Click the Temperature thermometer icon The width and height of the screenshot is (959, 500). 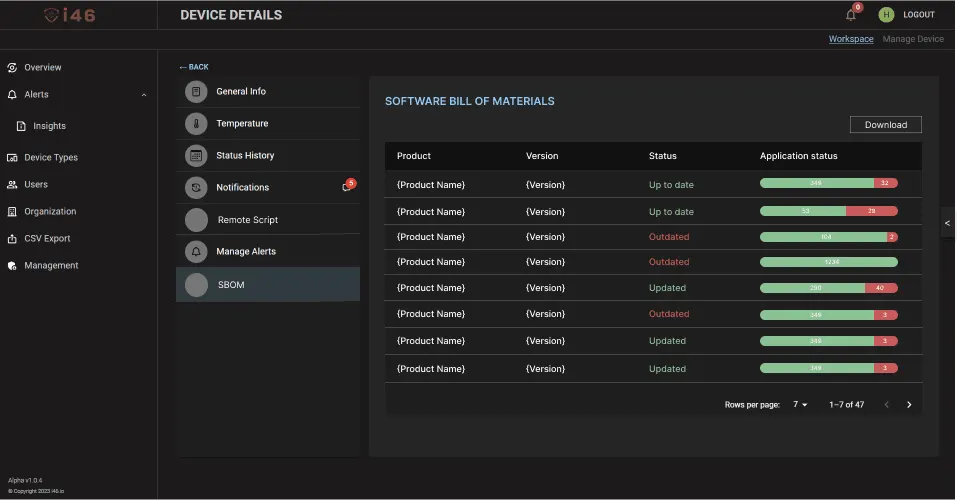pyautogui.click(x=197, y=124)
